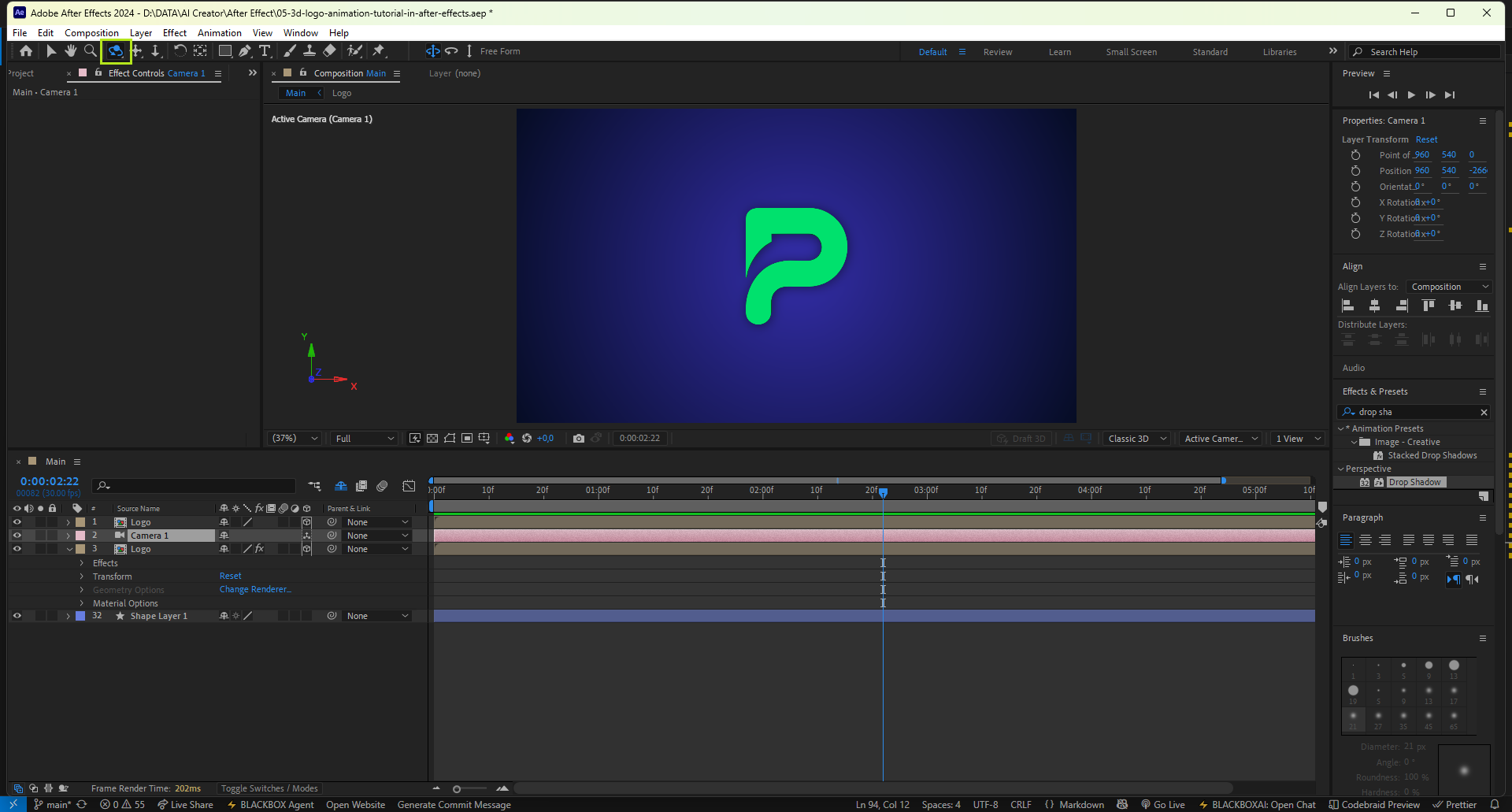Take a snapshot with camera icon
Image resolution: width=1512 pixels, height=812 pixels.
pyautogui.click(x=579, y=439)
